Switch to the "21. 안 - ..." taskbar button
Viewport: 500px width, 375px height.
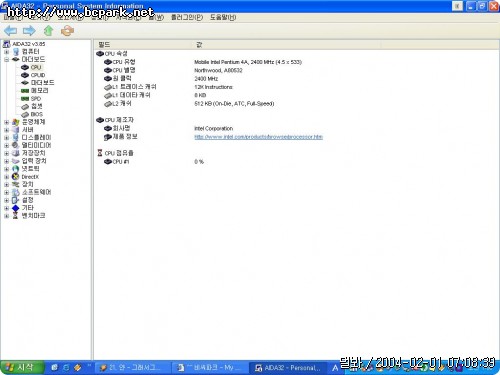[133, 368]
